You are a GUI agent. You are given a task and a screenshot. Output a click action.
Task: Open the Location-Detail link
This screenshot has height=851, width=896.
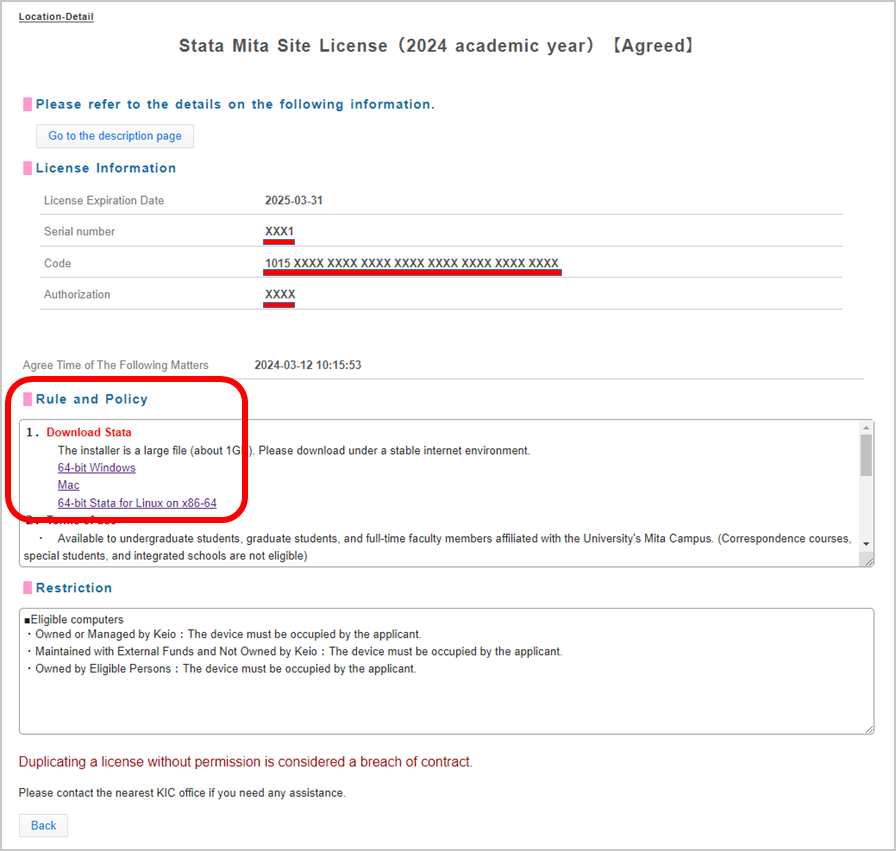pos(56,17)
